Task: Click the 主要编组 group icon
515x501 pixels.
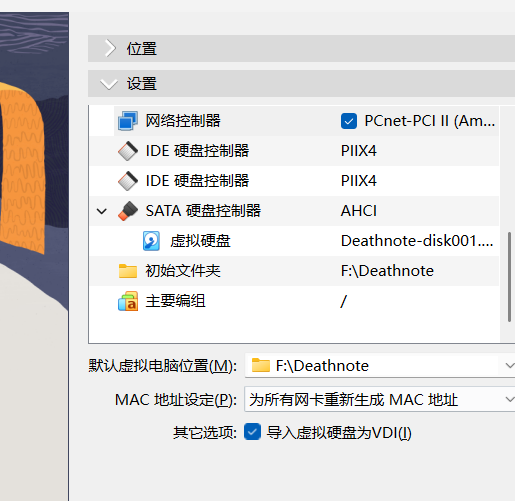Action: click(x=128, y=301)
